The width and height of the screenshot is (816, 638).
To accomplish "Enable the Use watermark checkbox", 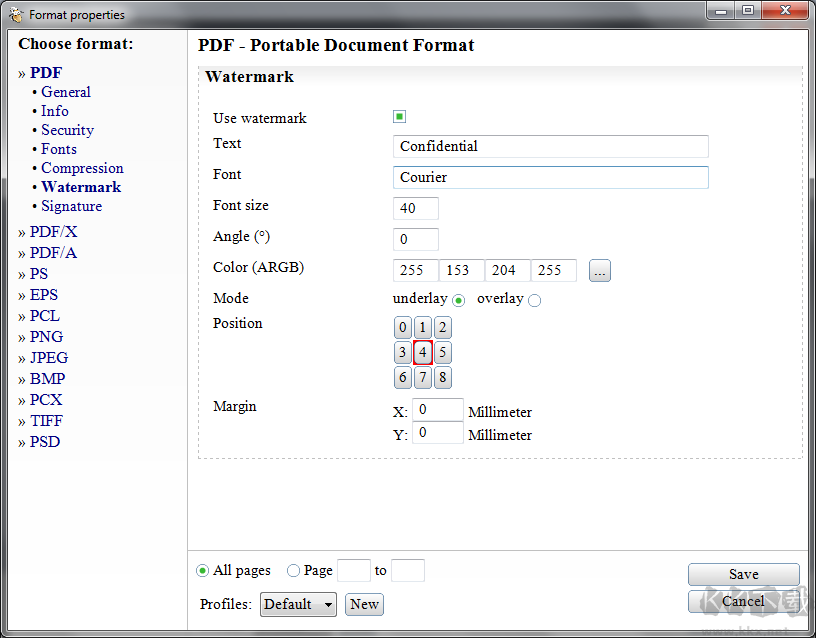I will [399, 116].
